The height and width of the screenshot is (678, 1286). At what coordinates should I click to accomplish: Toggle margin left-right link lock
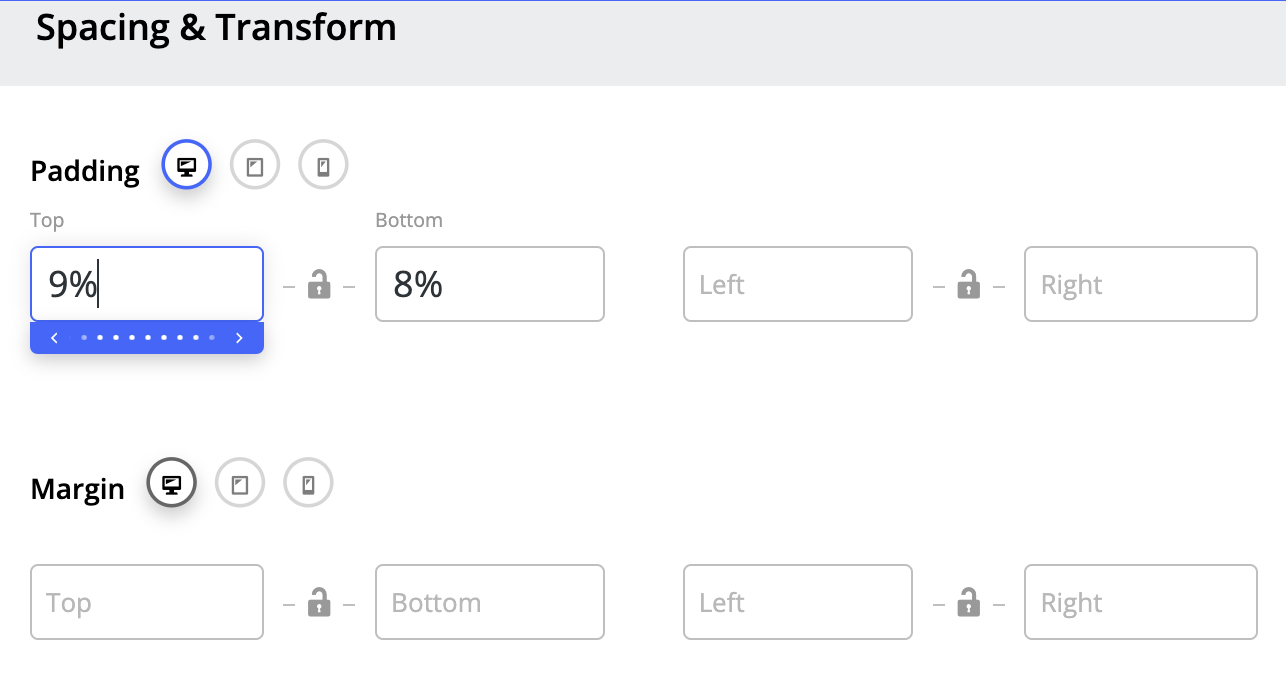pos(968,602)
